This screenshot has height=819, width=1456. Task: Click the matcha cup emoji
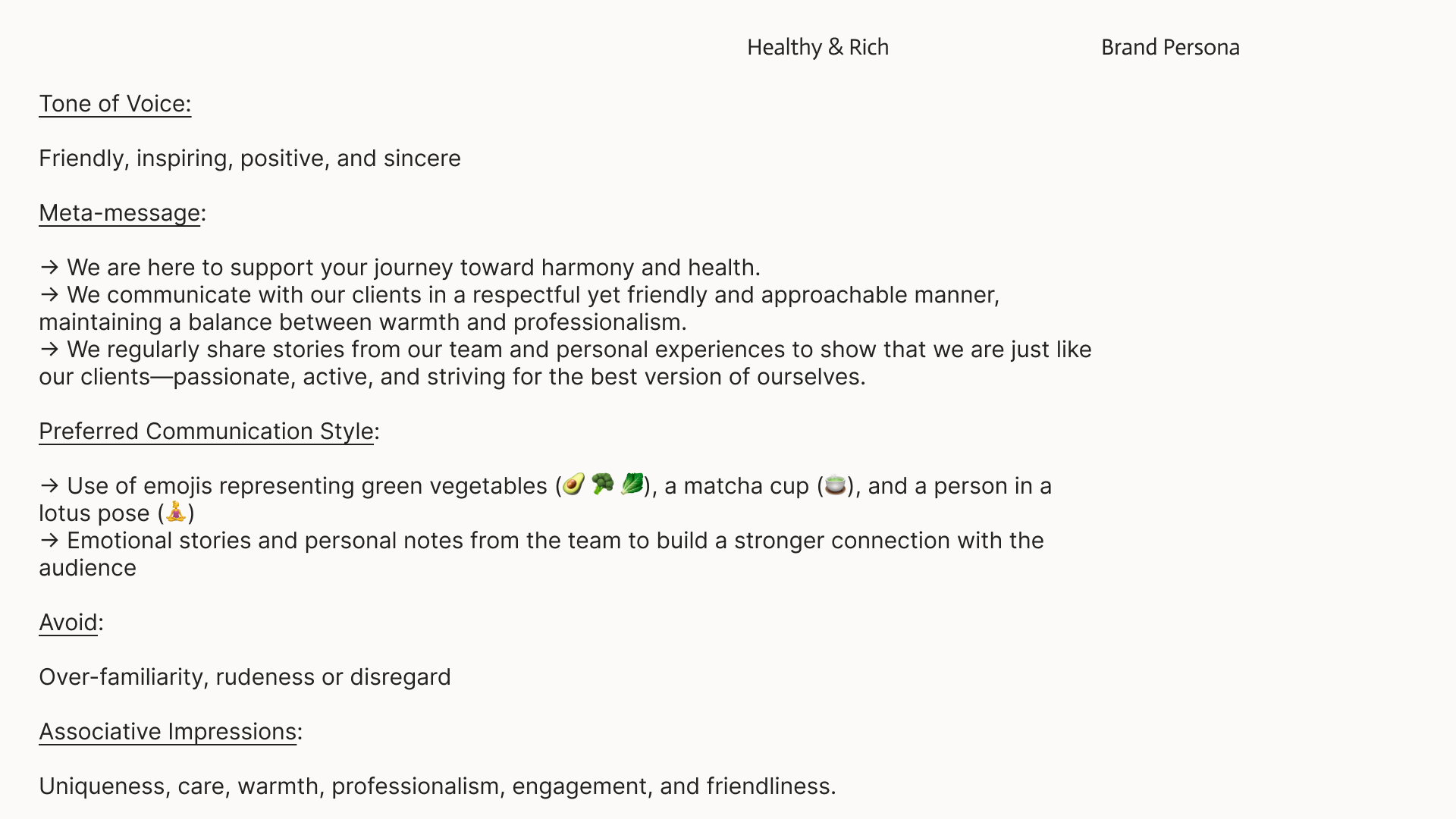(x=835, y=485)
